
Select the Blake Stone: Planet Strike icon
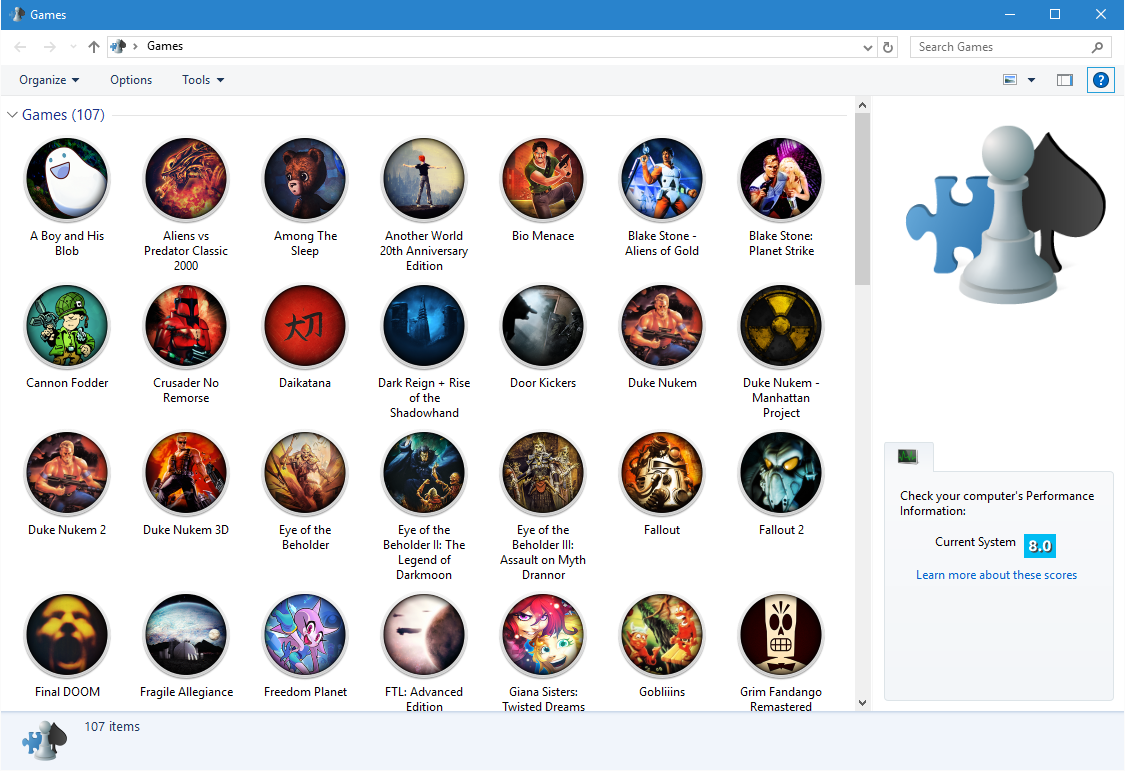781,179
